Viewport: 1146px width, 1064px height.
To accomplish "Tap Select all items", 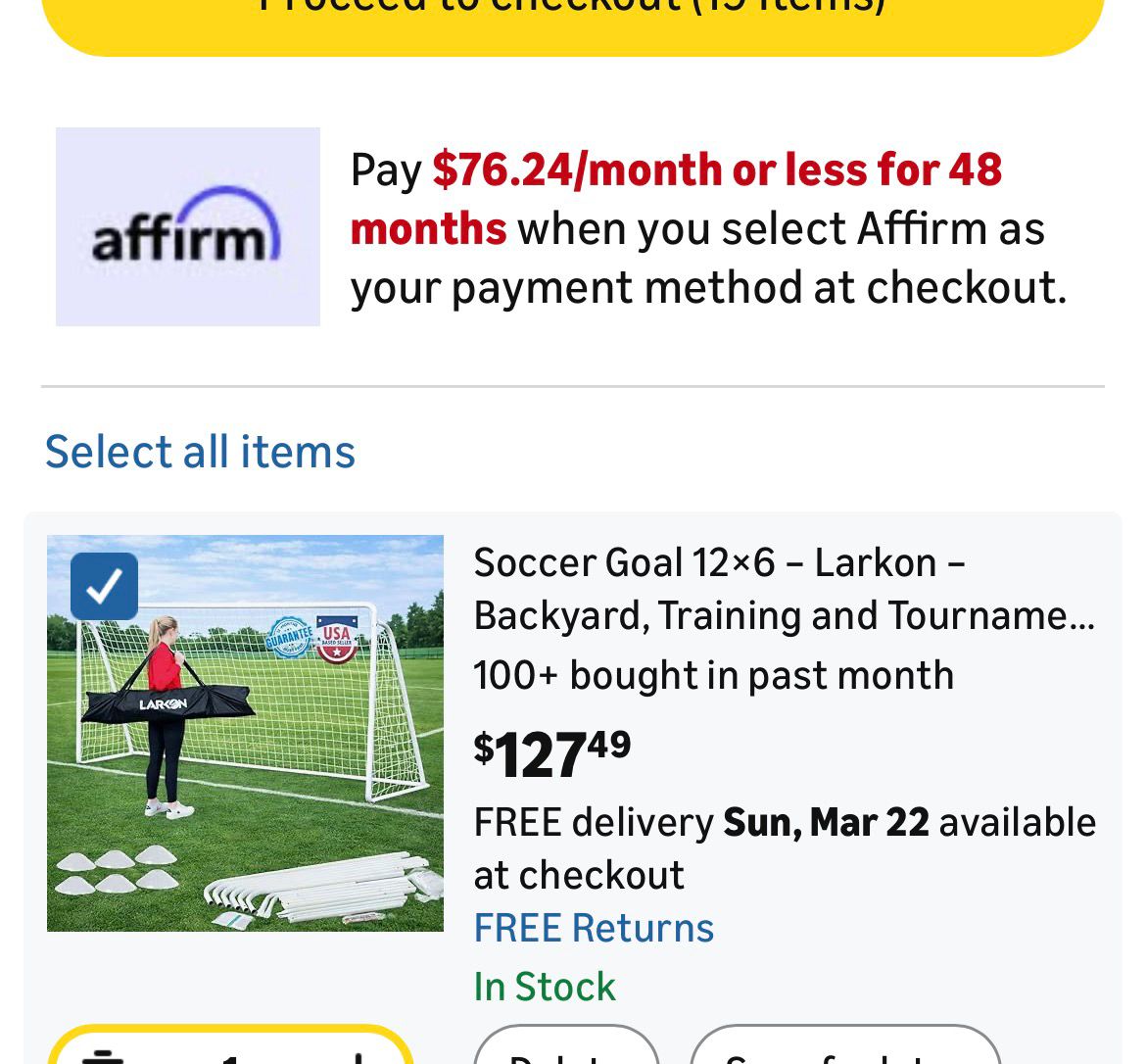I will (200, 452).
